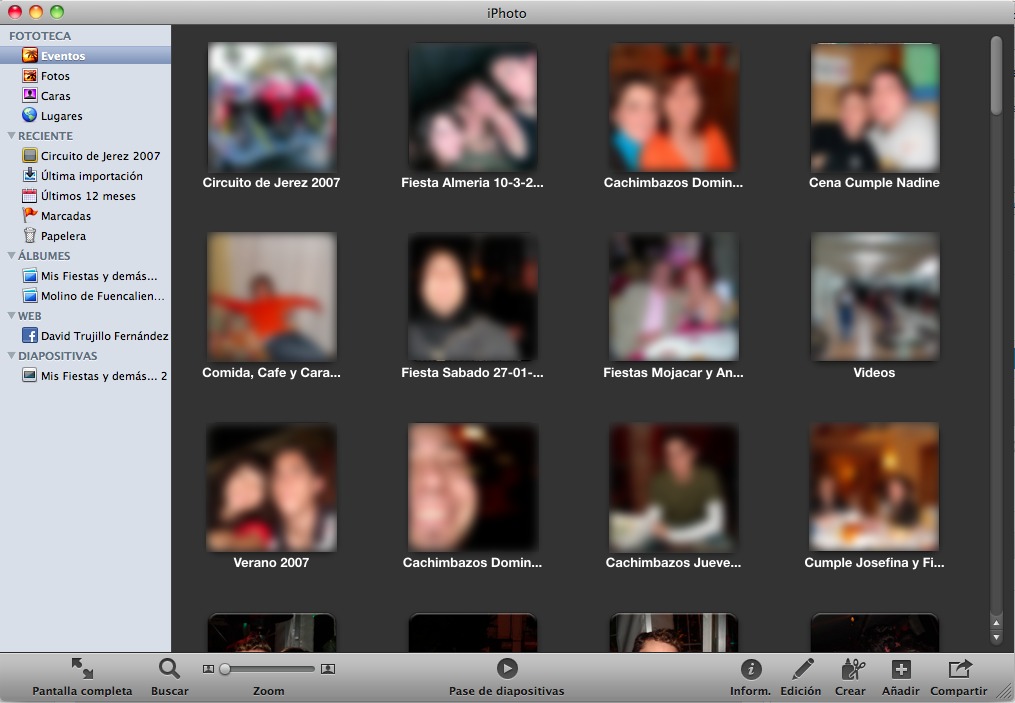Click the Cachimbazos Jueve... event title
Screen dimensions: 1015x703
coord(673,563)
